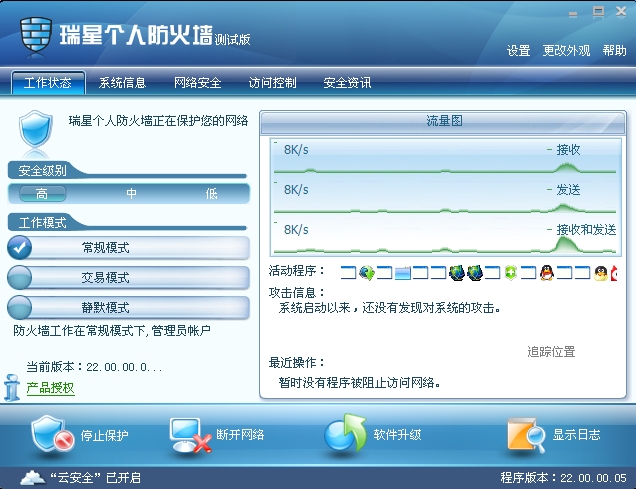Click the green shield plus active program icon

511,273
